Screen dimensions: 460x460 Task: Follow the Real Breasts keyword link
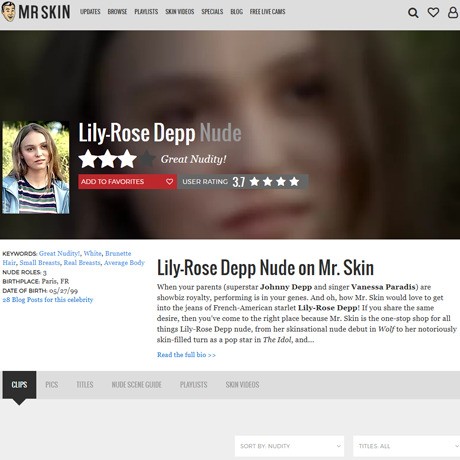(x=82, y=263)
